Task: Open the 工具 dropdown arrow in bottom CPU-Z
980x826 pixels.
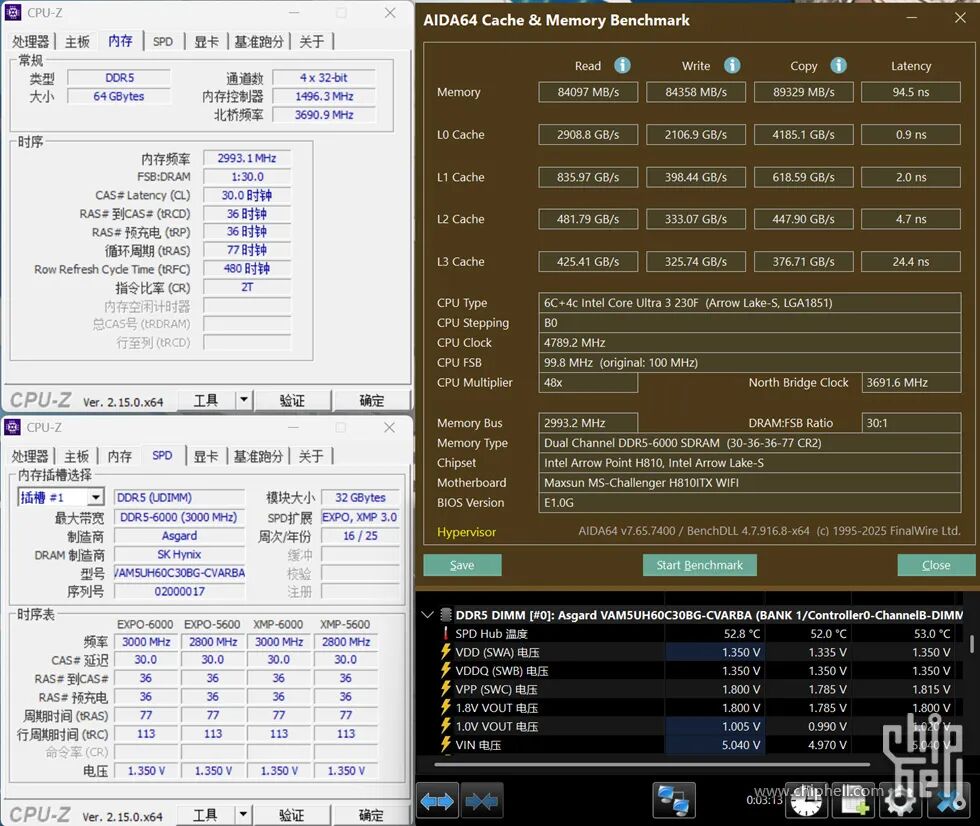Action: coord(243,814)
